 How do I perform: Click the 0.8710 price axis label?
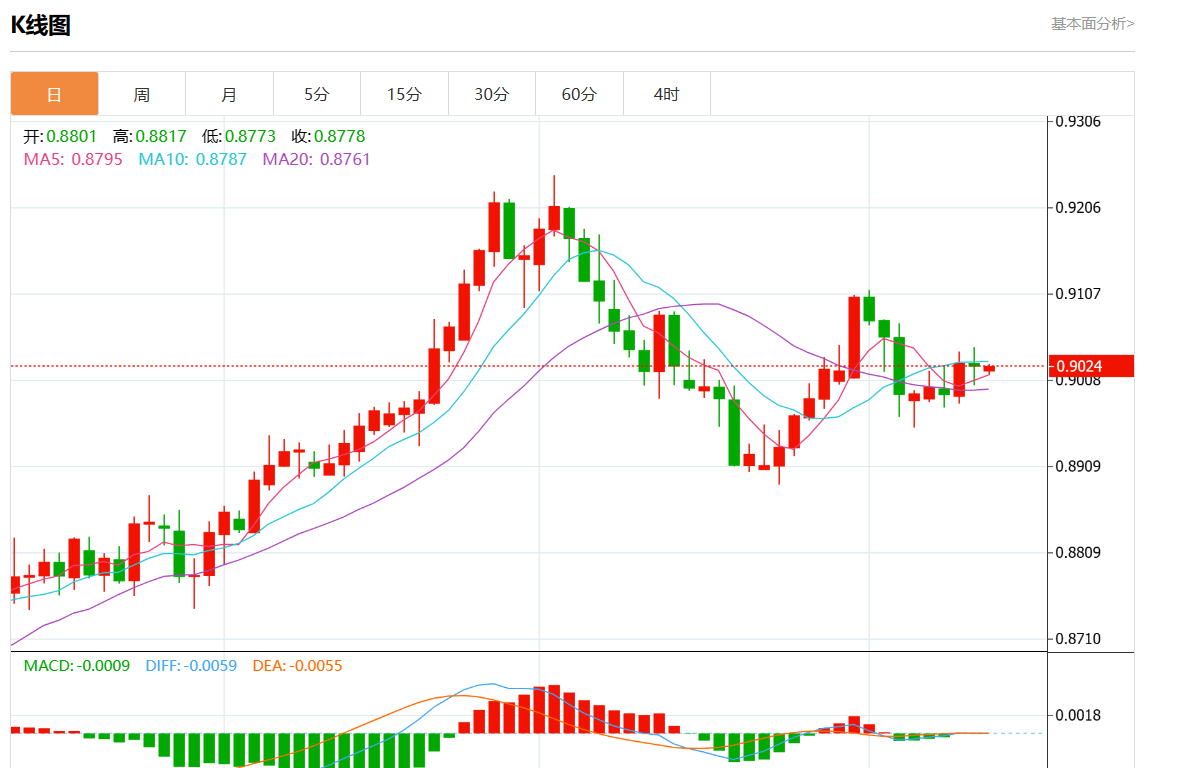tap(1078, 639)
